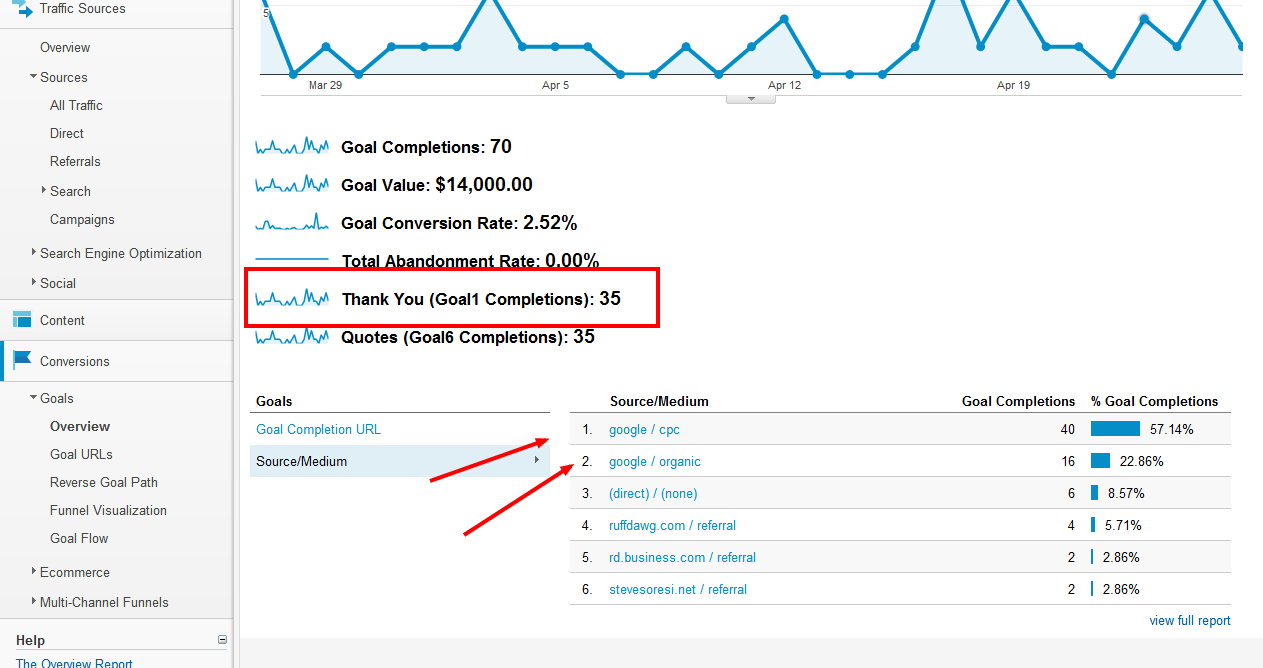Click the 57.14% completions bar

1115,429
